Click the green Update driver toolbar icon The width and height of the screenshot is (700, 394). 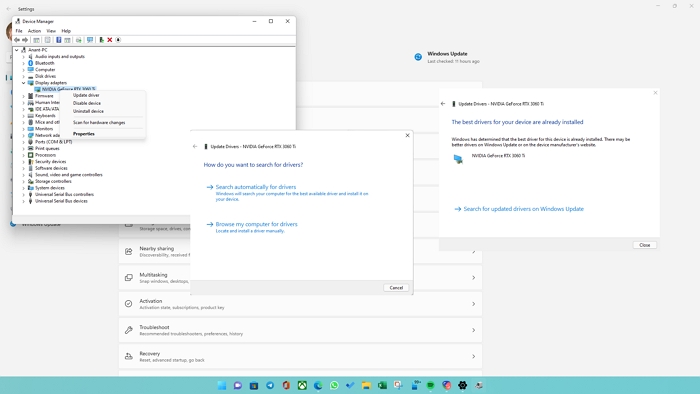[x=101, y=40]
